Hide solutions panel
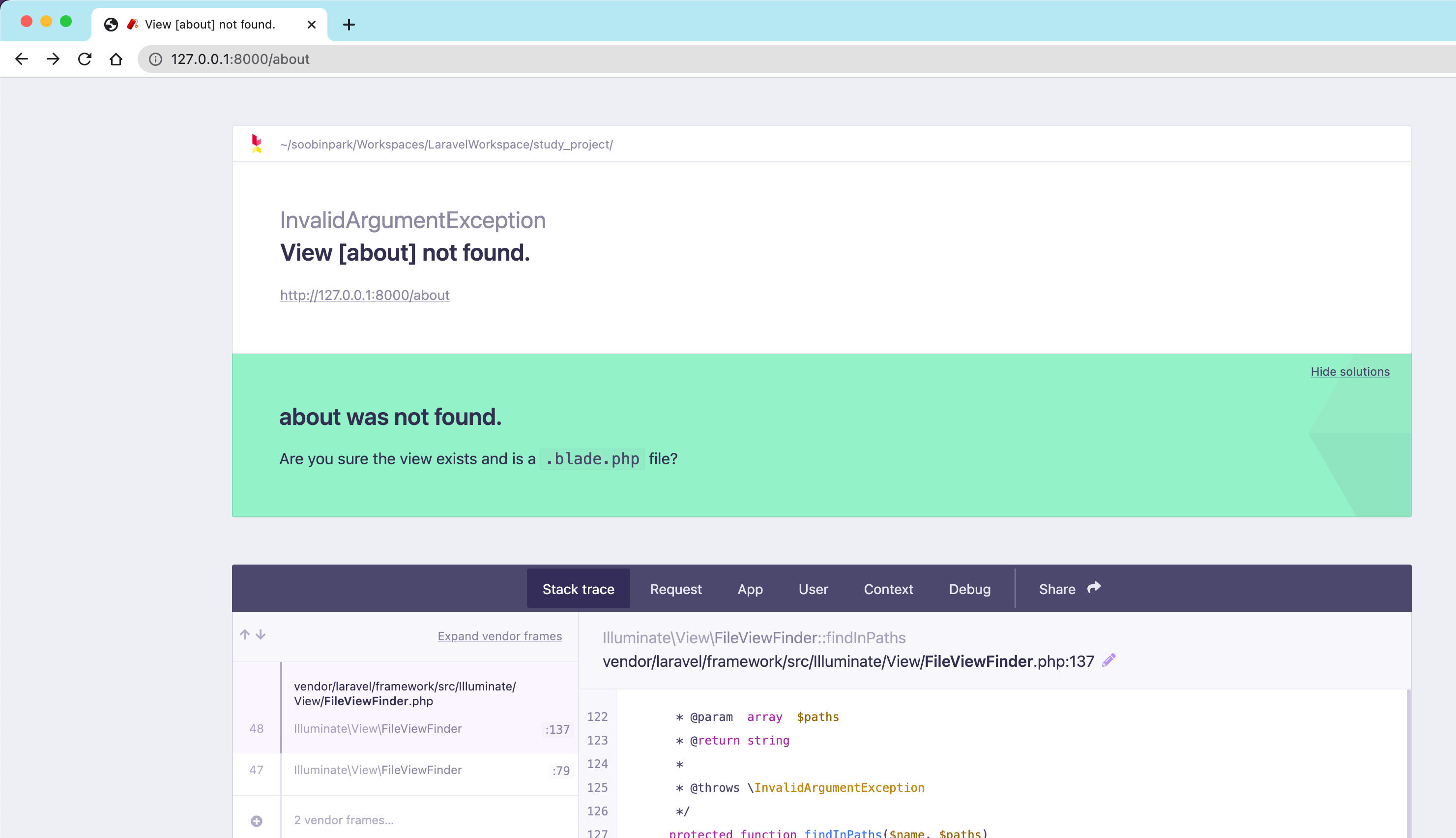The width and height of the screenshot is (1456, 838). pos(1349,372)
